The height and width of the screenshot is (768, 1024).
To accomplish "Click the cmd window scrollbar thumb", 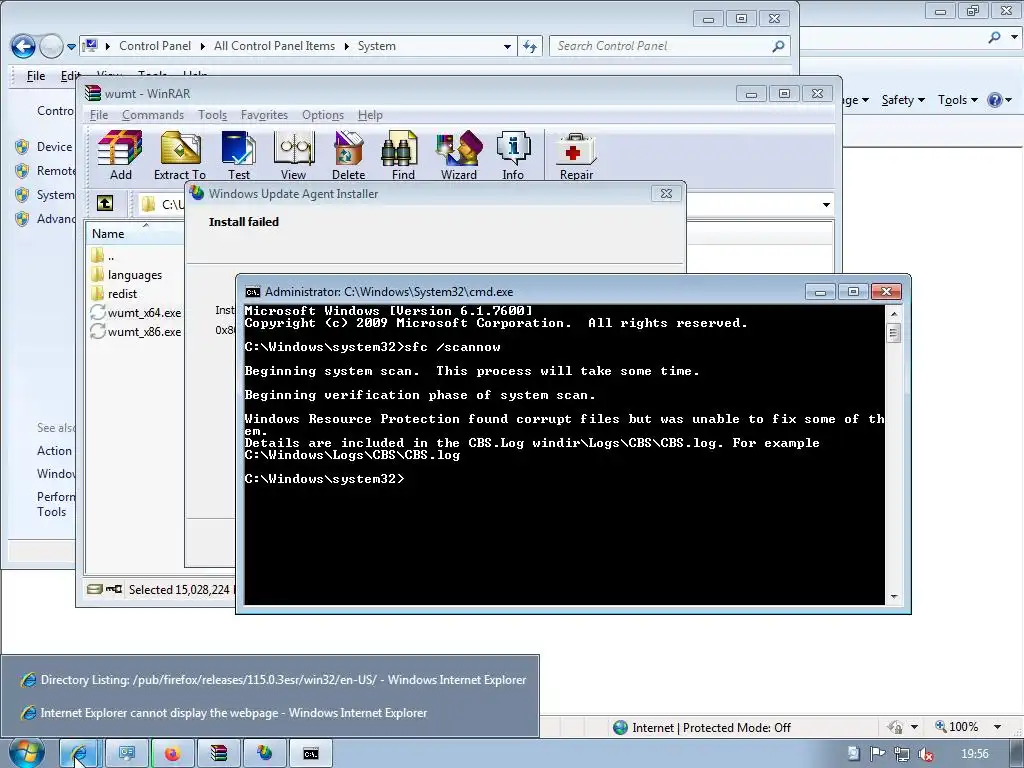I will point(893,333).
